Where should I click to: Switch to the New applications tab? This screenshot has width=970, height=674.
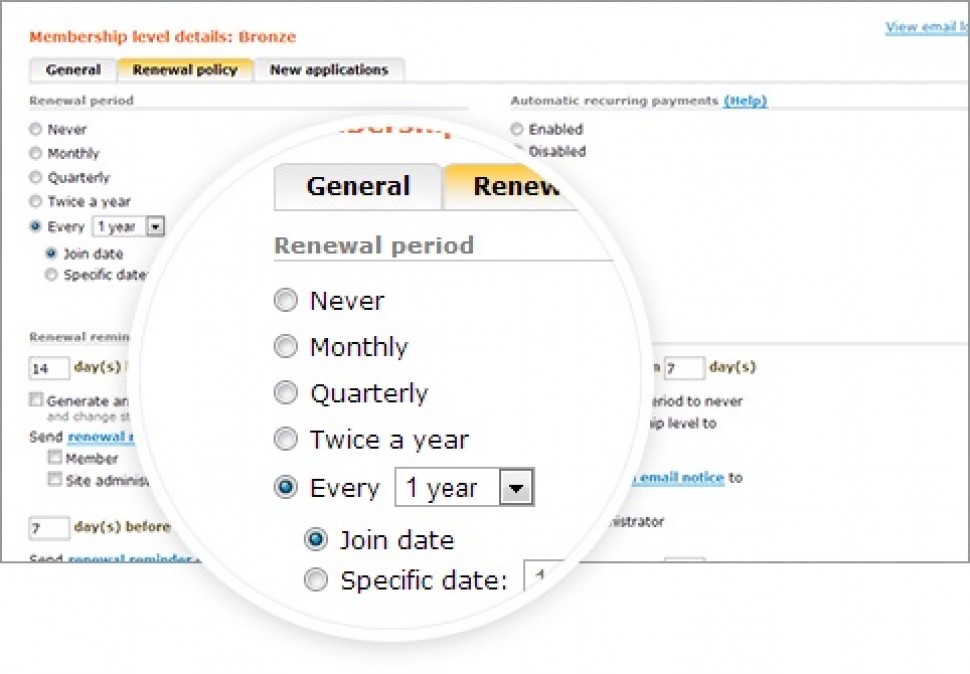click(x=328, y=70)
